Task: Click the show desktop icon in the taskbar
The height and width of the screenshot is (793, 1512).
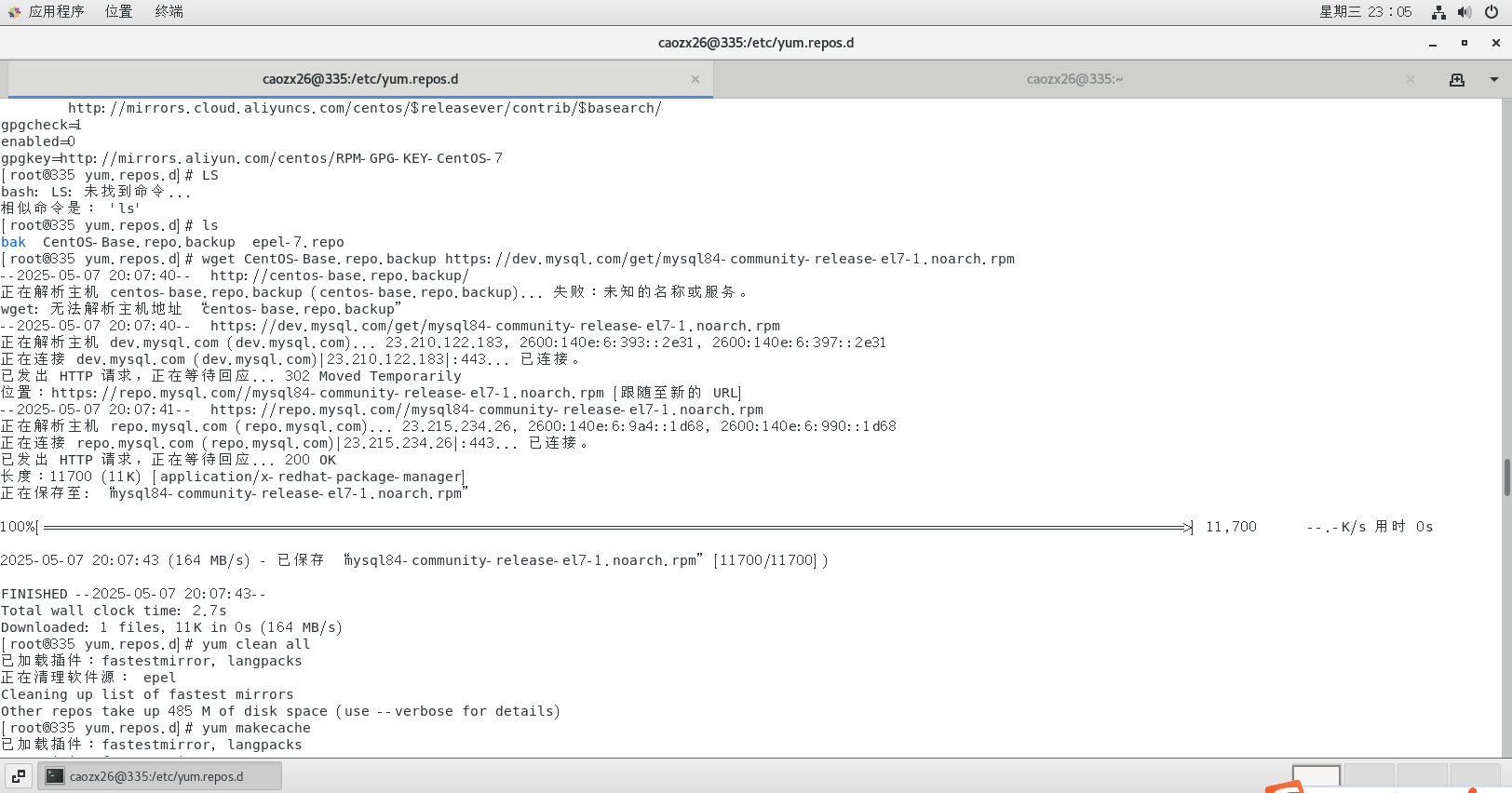Action: pyautogui.click(x=19, y=775)
